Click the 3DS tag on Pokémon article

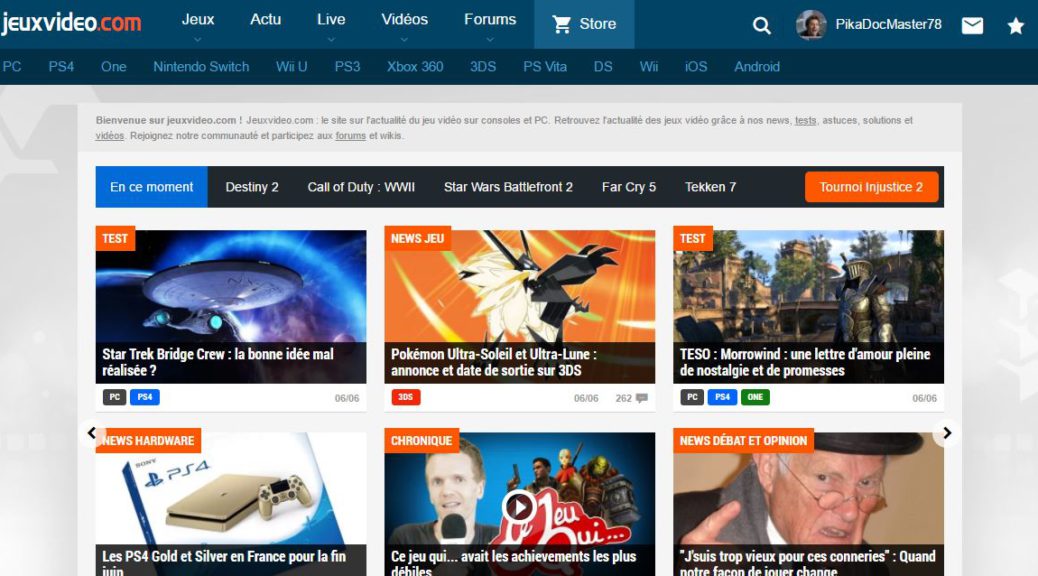[405, 397]
